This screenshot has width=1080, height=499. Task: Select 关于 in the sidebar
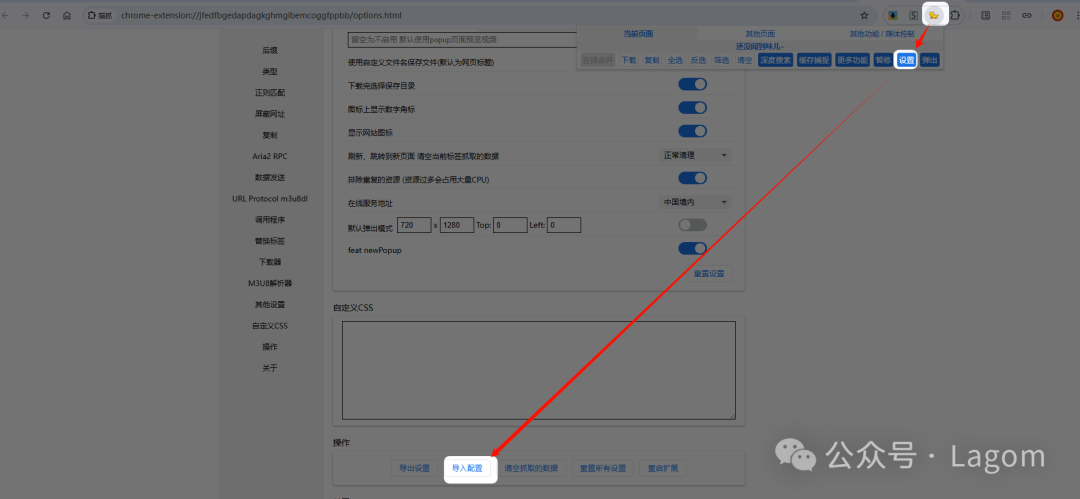coord(269,368)
